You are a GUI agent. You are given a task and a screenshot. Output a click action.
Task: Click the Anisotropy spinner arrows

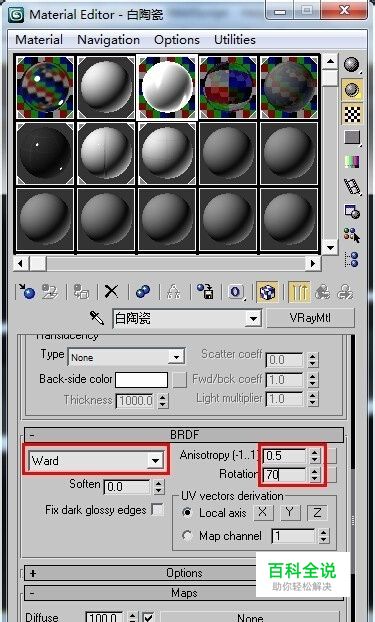tap(315, 455)
